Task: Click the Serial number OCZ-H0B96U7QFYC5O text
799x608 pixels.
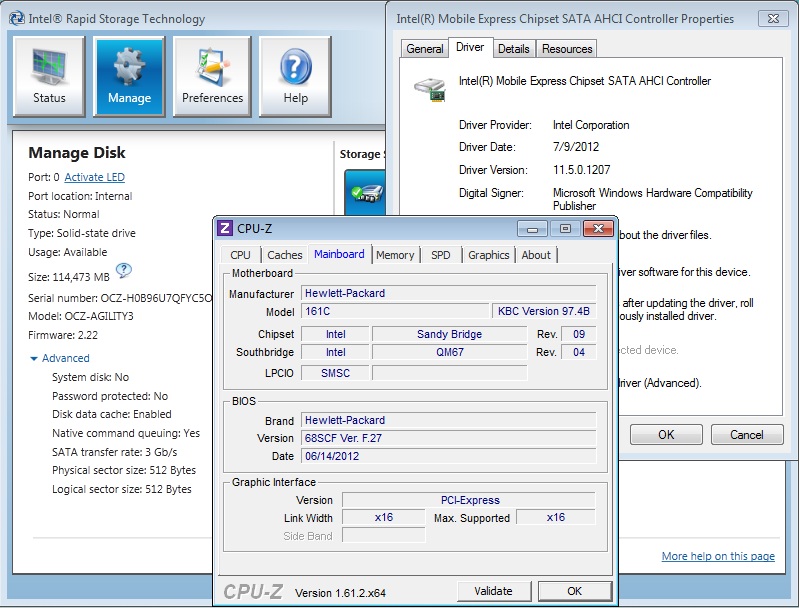Action: pyautogui.click(x=120, y=298)
